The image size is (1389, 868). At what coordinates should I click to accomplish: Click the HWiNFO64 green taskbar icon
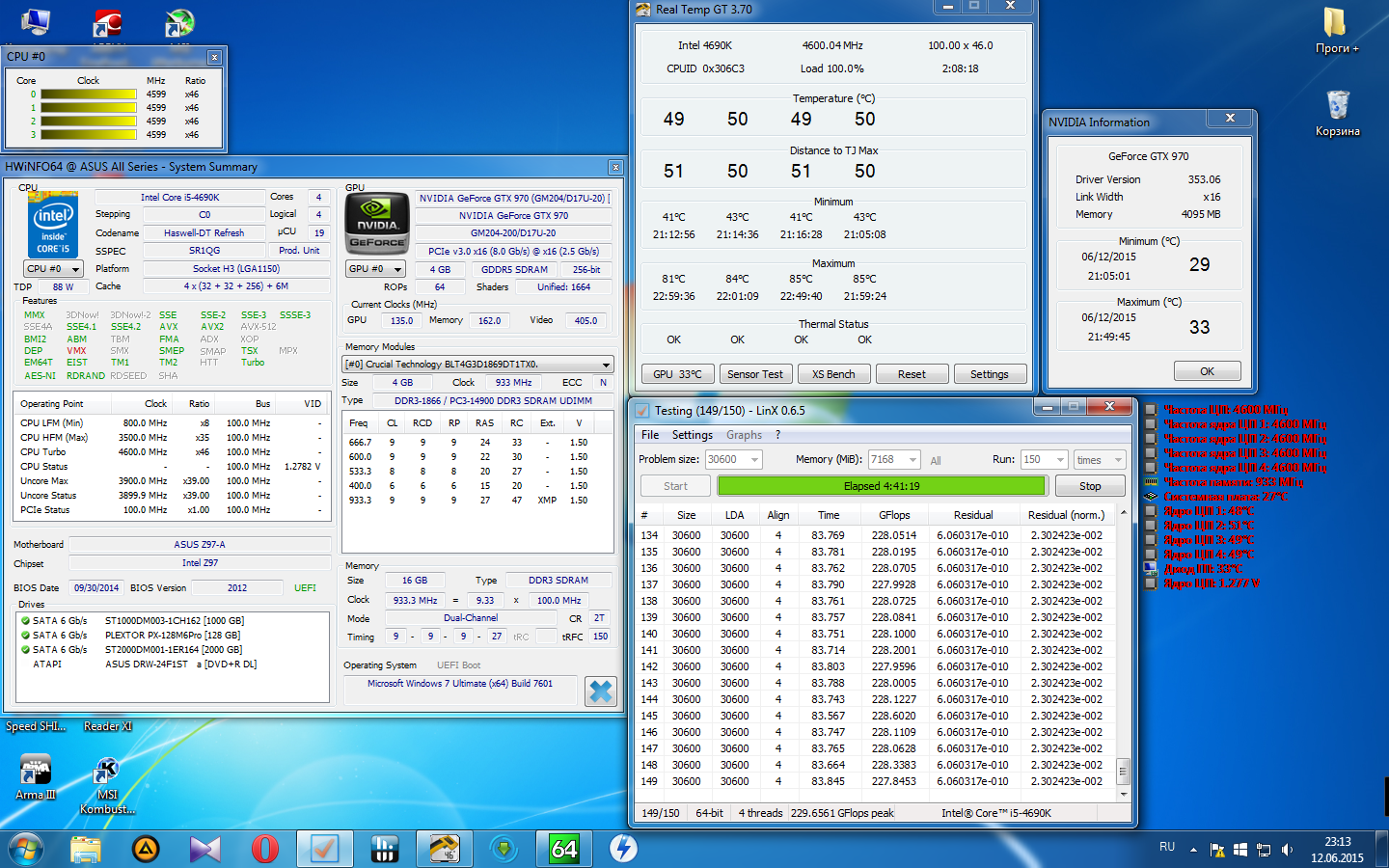(x=563, y=849)
